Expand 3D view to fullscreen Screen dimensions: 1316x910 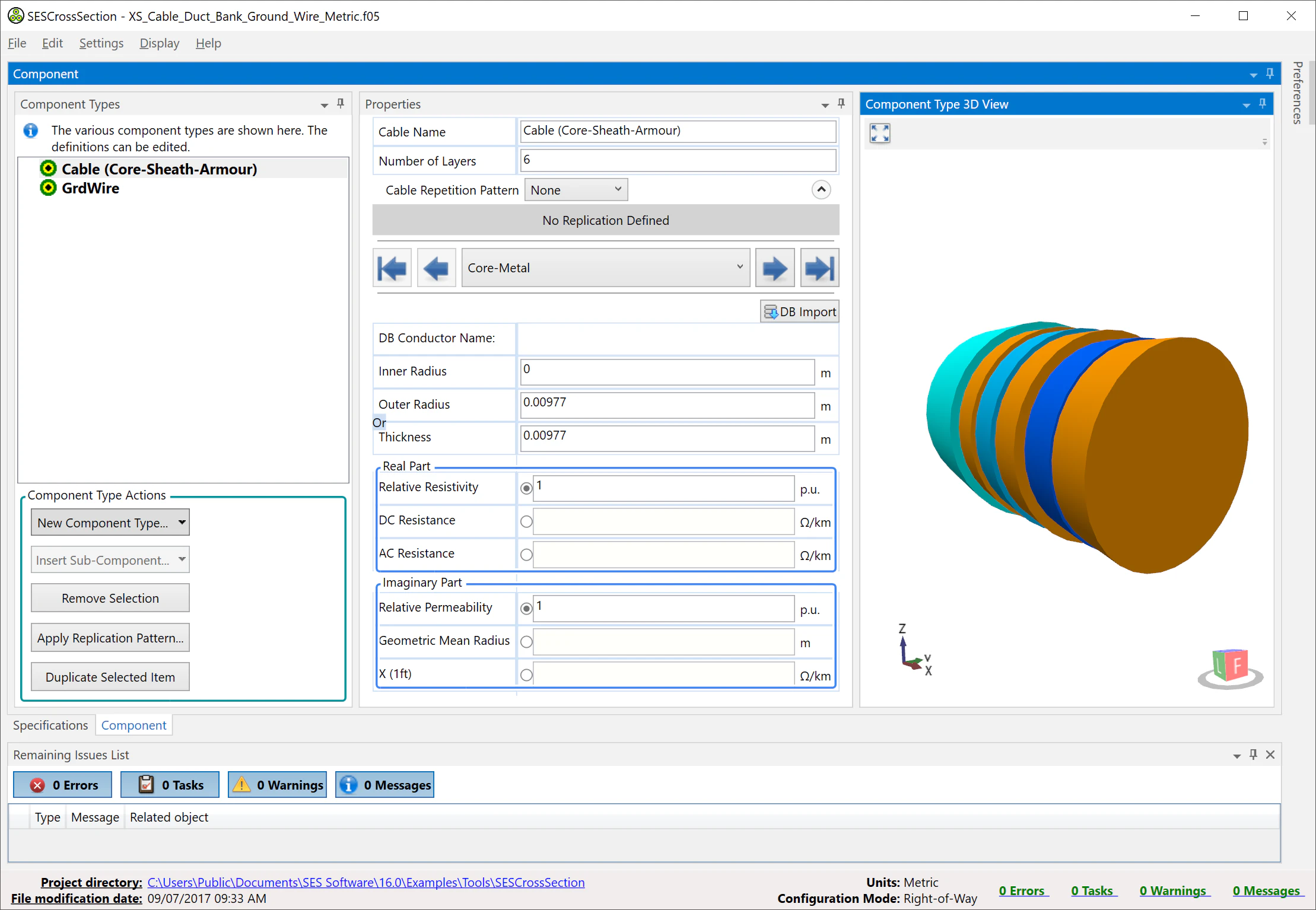coord(880,133)
